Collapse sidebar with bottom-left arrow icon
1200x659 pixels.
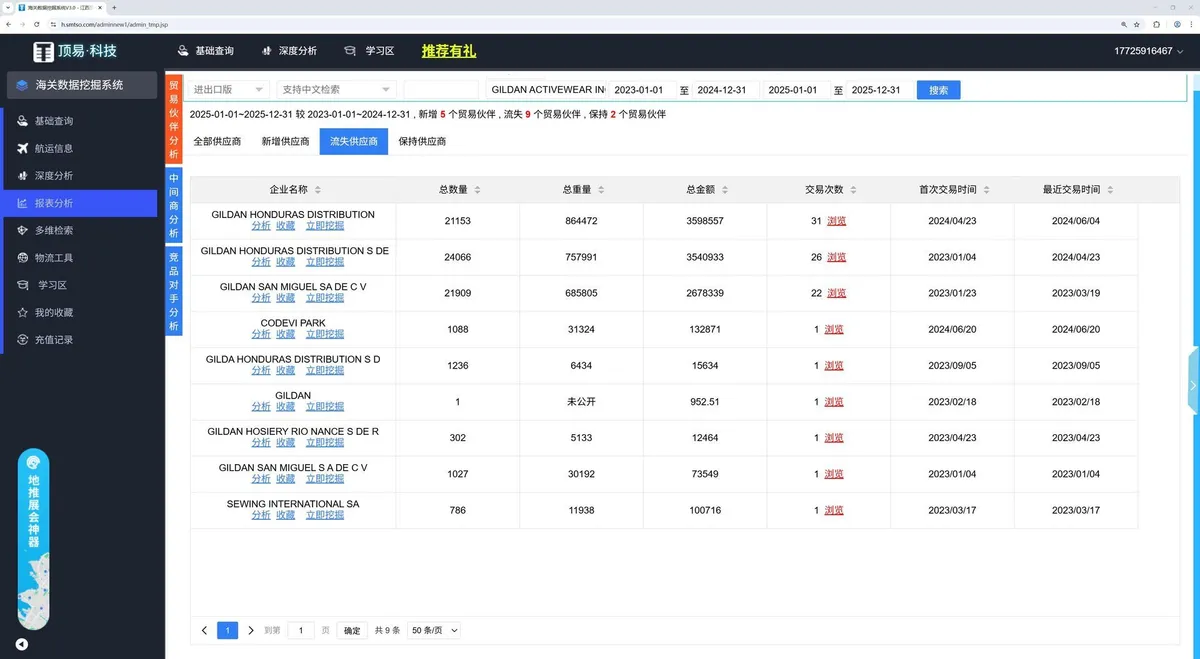pyautogui.click(x=21, y=645)
